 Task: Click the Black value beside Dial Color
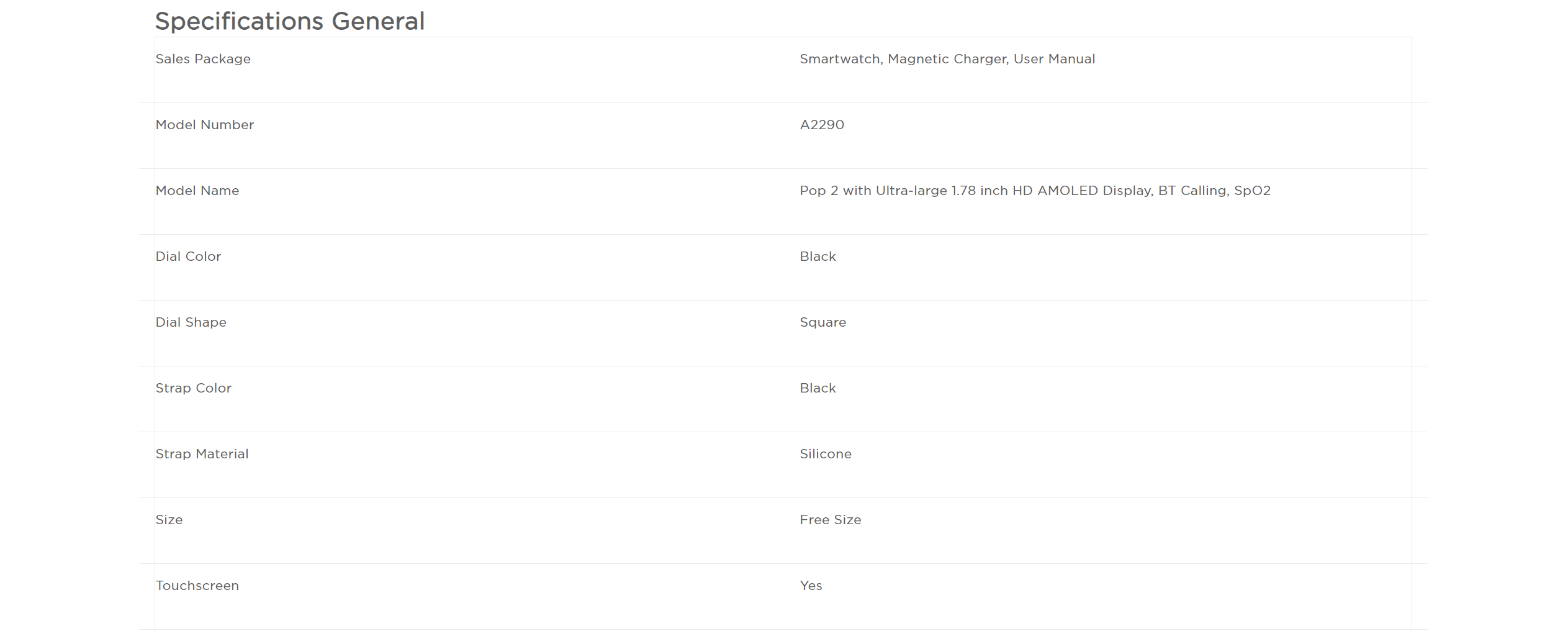[818, 256]
